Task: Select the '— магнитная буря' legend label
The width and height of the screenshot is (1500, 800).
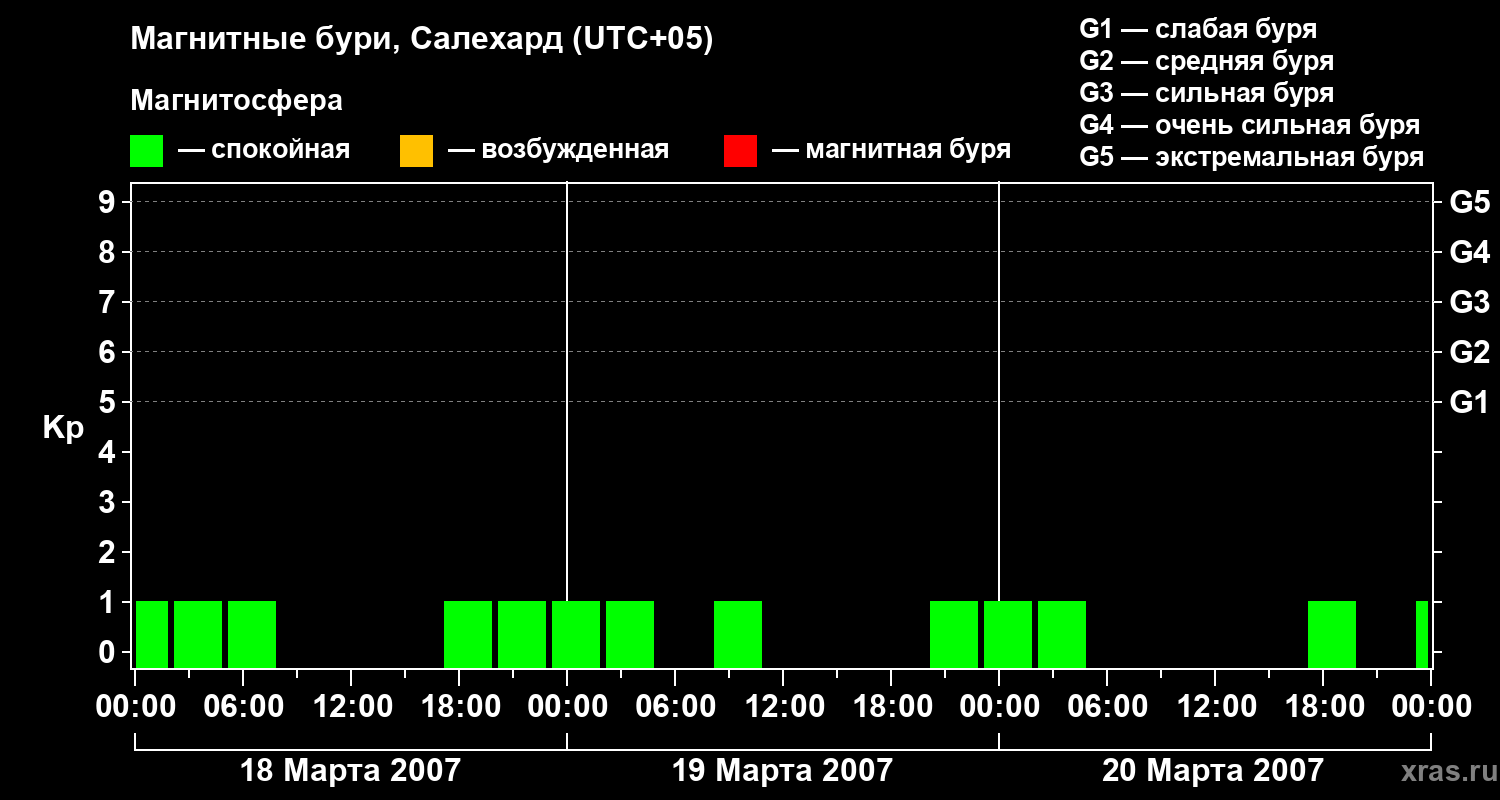Action: tap(892, 150)
